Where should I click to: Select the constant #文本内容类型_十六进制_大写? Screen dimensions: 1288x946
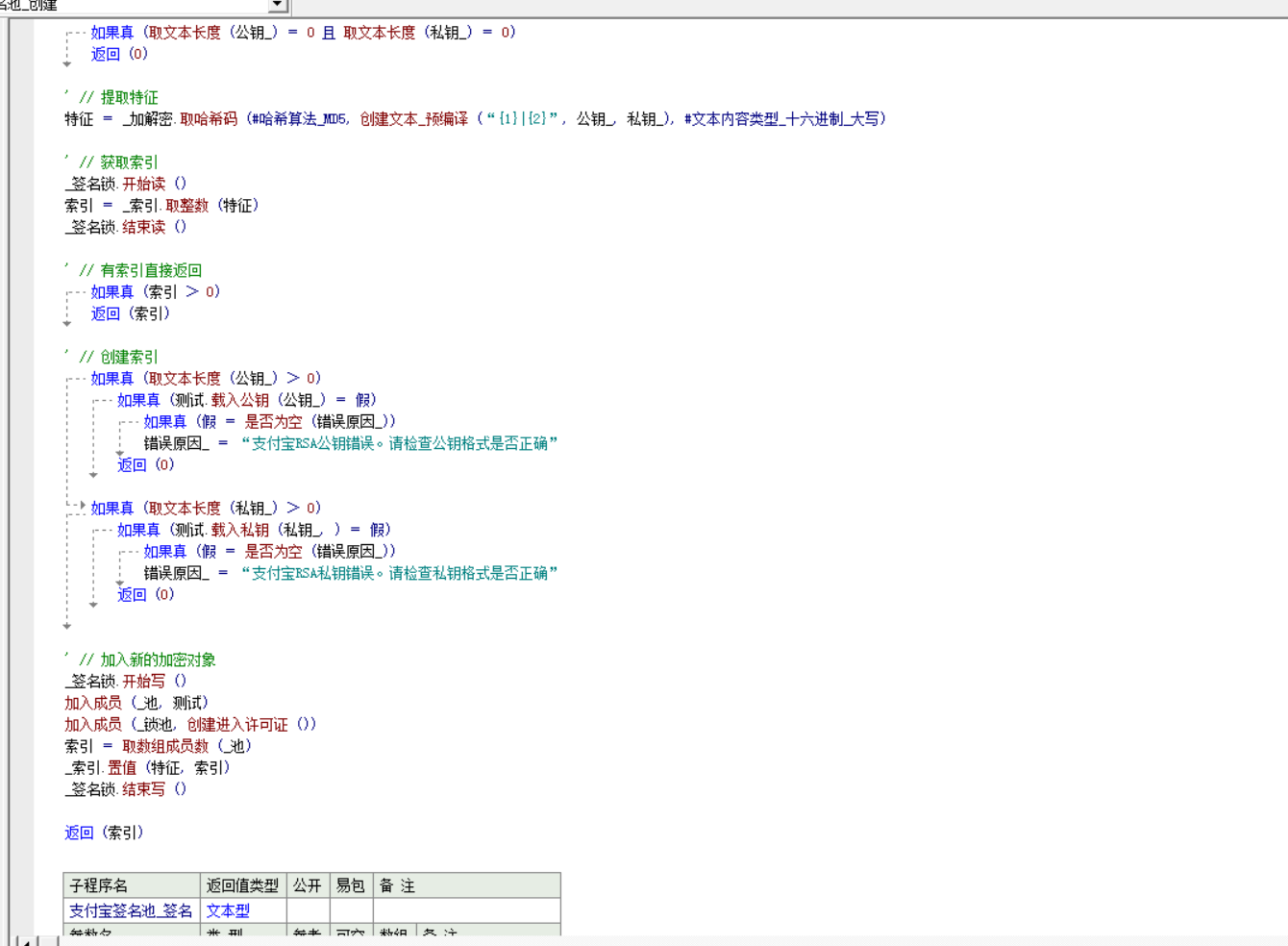[x=781, y=119]
